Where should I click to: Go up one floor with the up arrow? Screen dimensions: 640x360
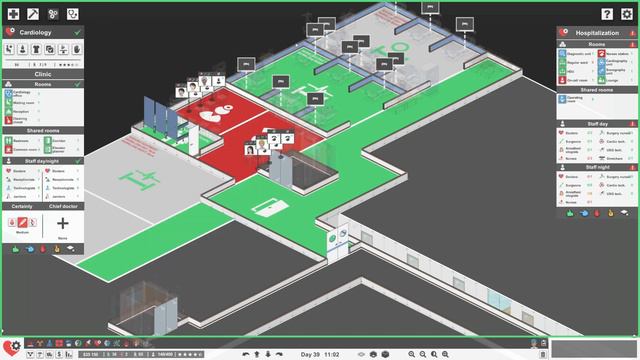click(257, 354)
